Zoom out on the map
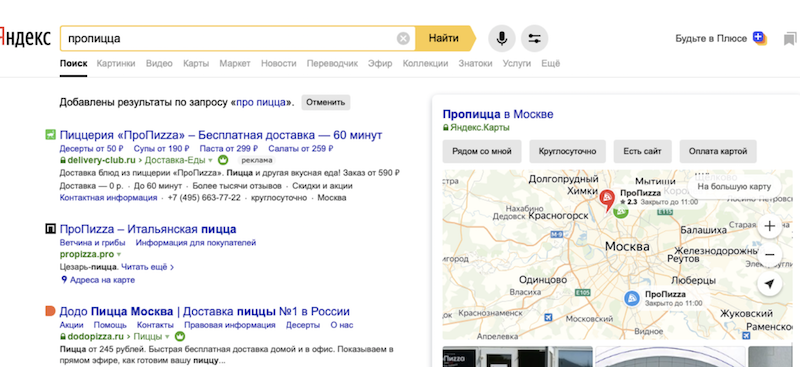The width and height of the screenshot is (800, 367). (769, 255)
